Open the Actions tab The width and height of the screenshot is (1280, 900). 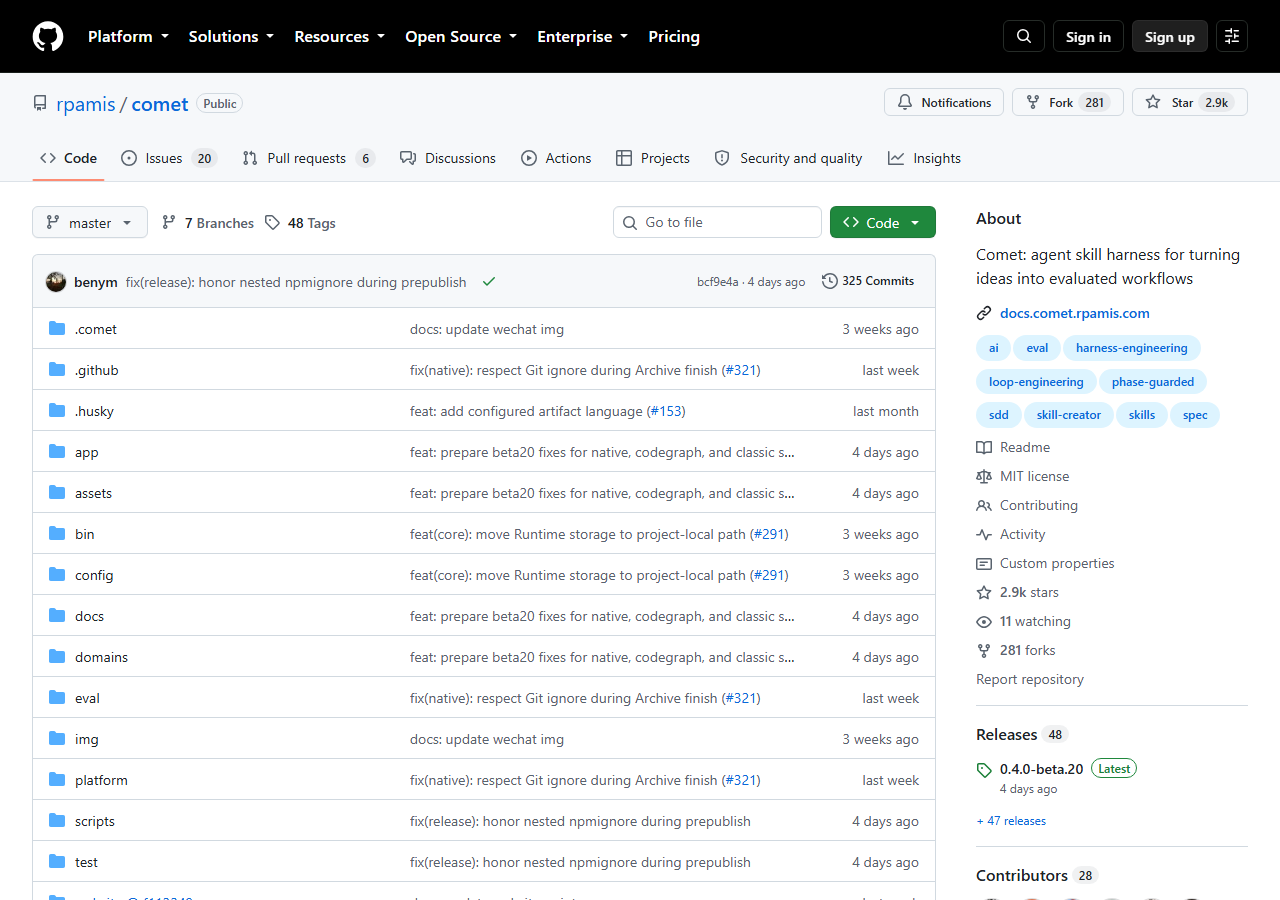coord(556,158)
